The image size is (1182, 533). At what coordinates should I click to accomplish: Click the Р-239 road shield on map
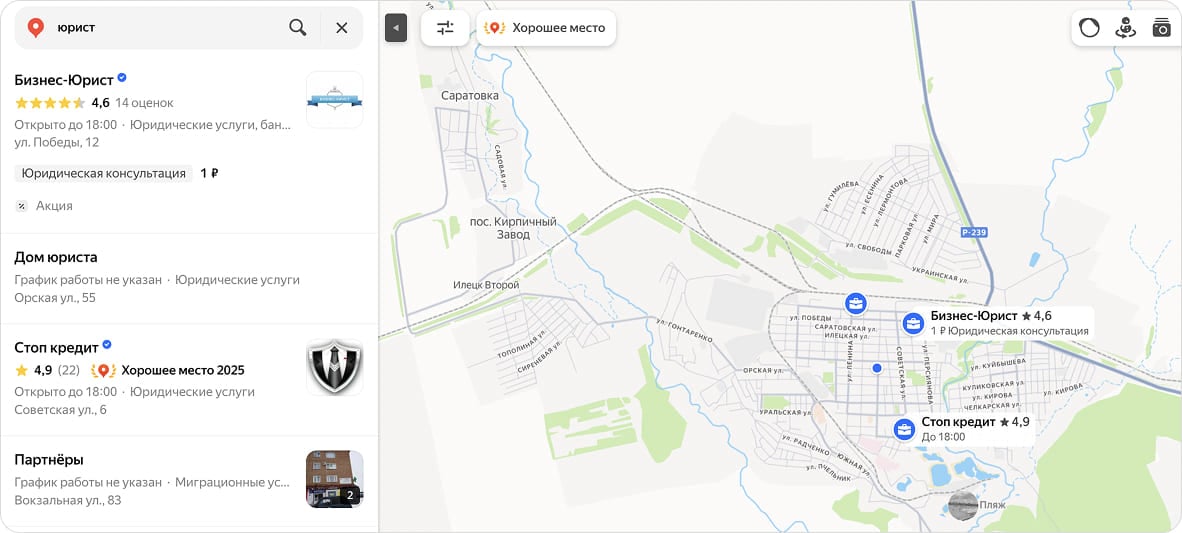[975, 233]
